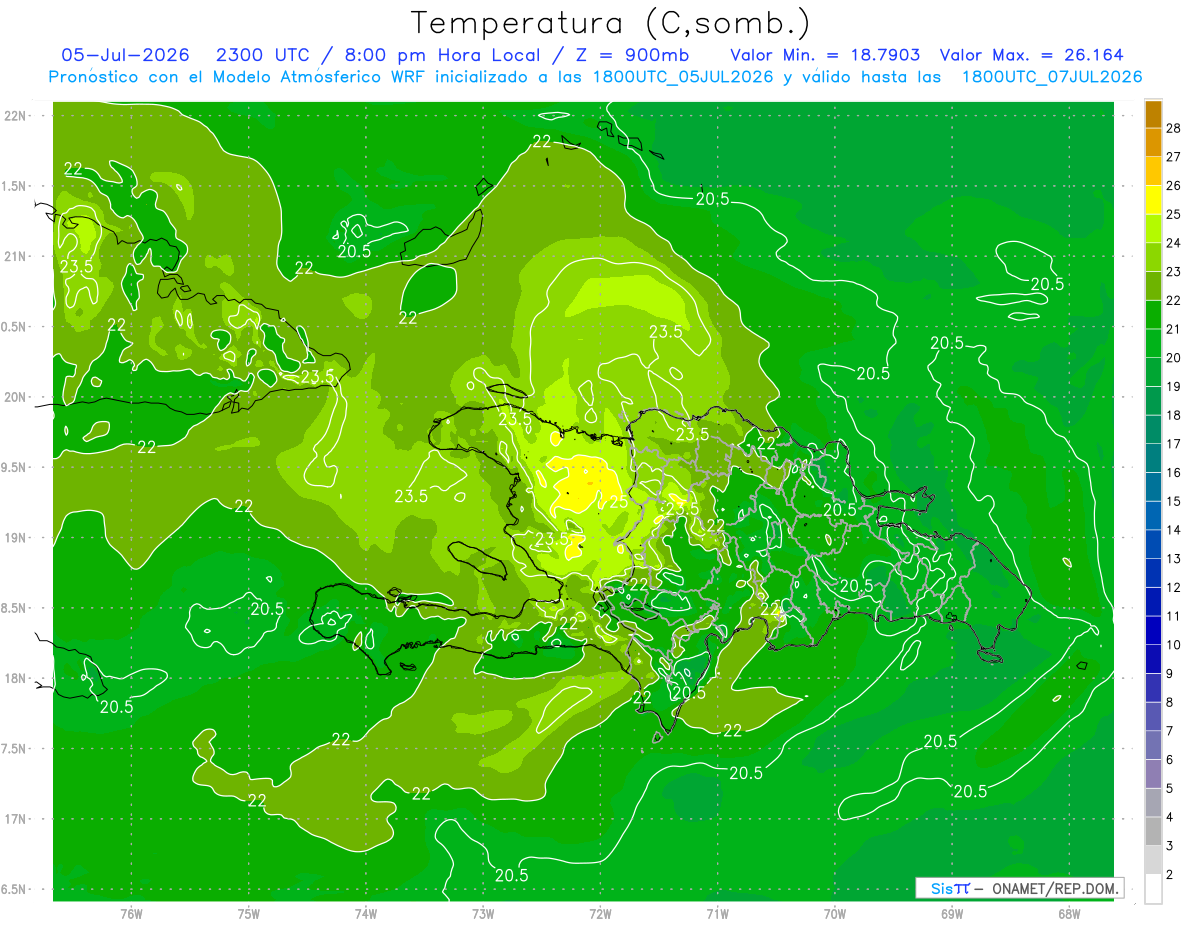Click the '15' value in the color legend

pos(1174,502)
